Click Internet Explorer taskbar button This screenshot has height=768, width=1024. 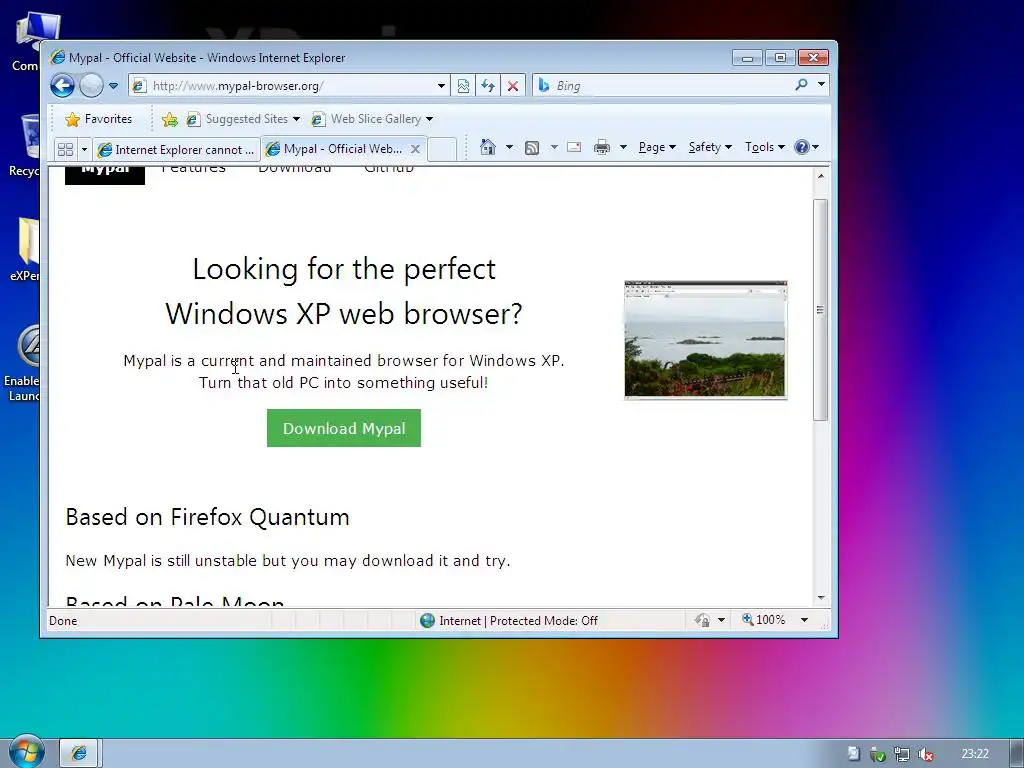[x=79, y=753]
